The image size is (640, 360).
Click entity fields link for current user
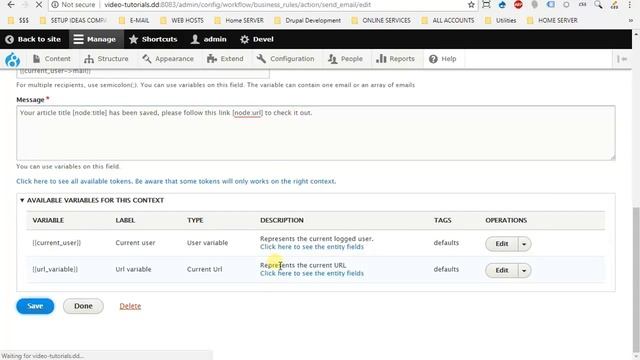pyautogui.click(x=312, y=247)
